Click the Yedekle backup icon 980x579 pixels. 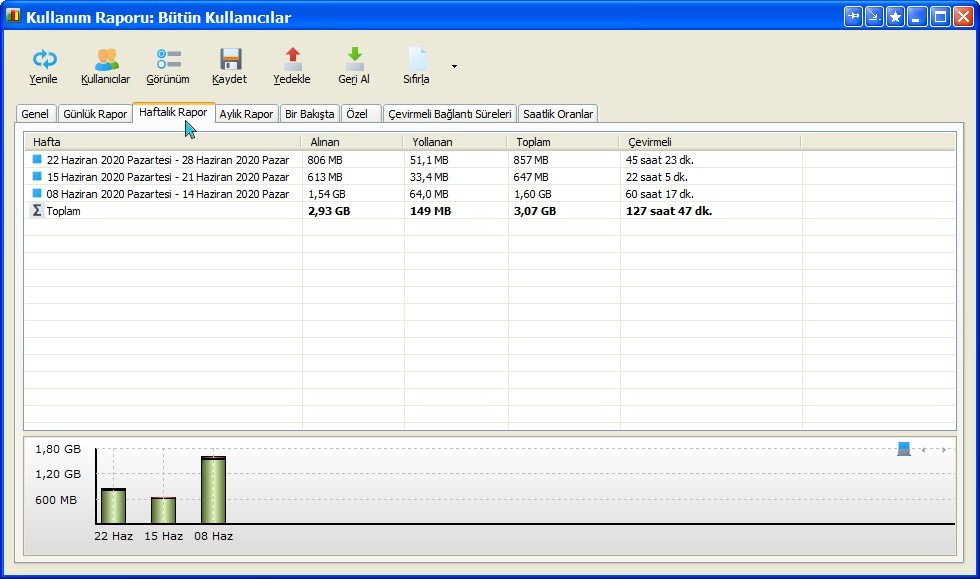coord(292,59)
